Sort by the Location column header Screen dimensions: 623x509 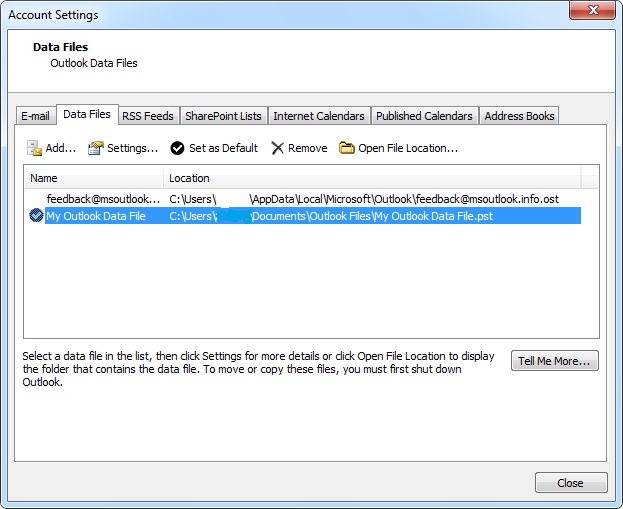(x=372, y=178)
